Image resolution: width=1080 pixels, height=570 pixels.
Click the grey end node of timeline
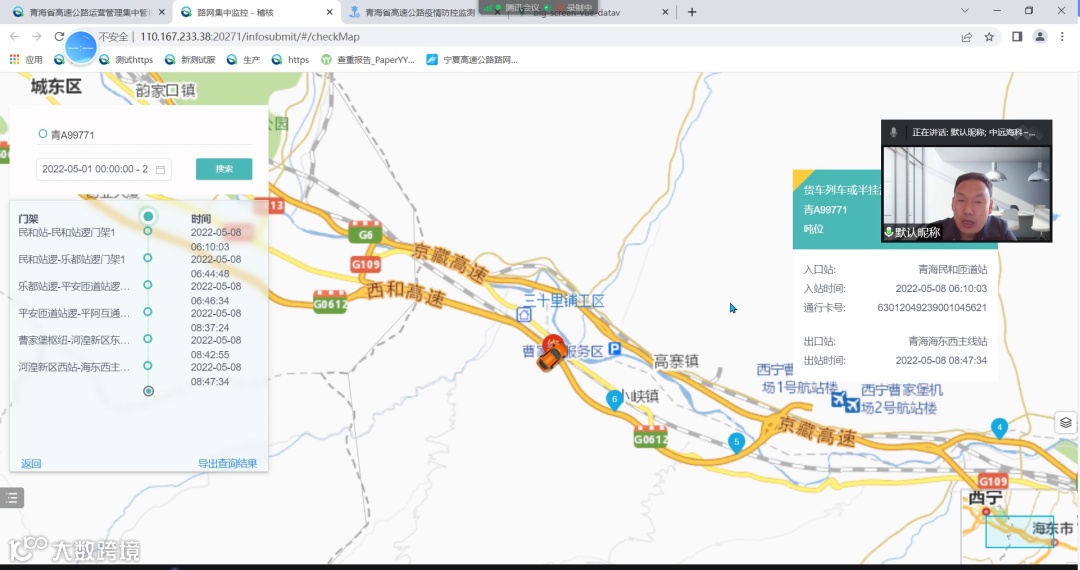point(148,391)
